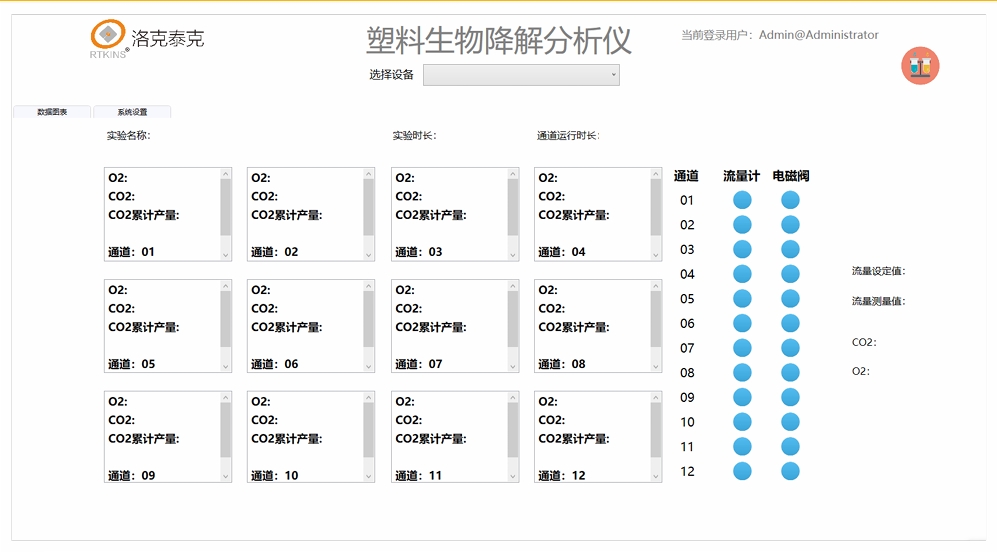Screen dimensions: 997x552
Task: Toggle the 电磁阀 valve for channel 06
Action: pos(790,323)
